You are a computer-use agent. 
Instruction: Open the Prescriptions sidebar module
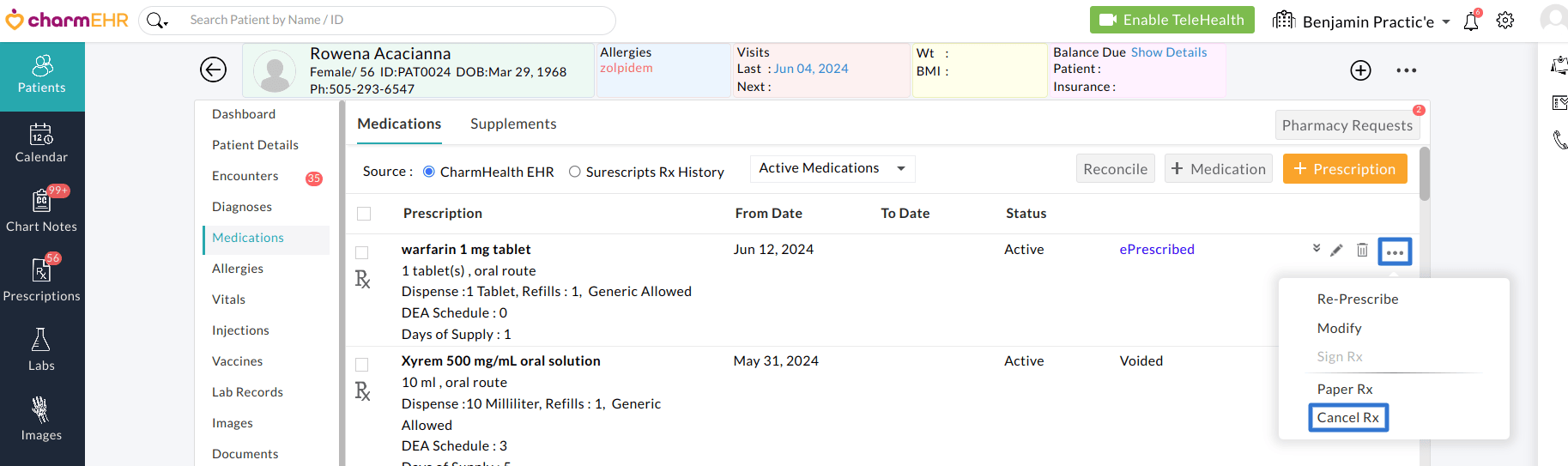[42, 281]
